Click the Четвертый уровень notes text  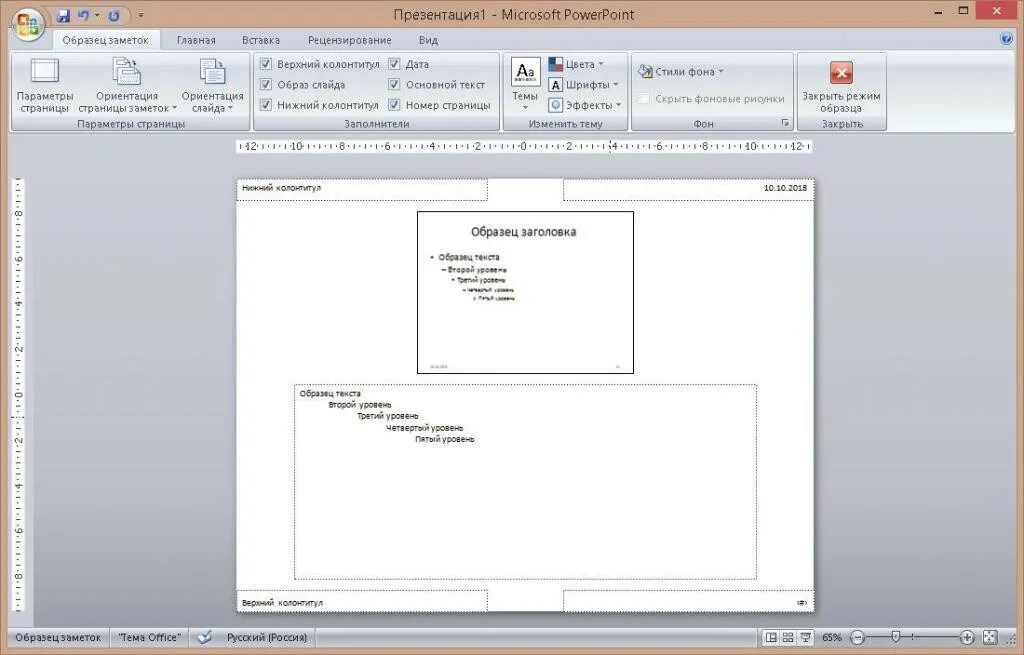coord(424,428)
